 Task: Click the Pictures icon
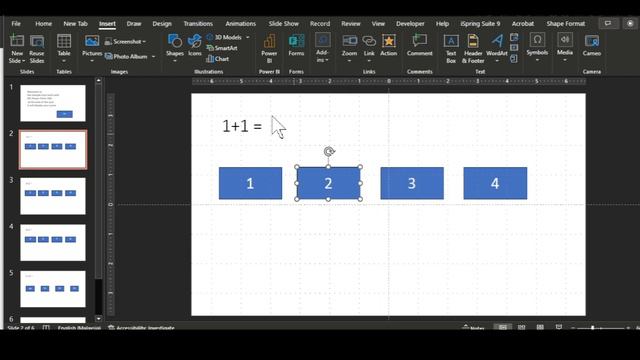click(x=92, y=41)
